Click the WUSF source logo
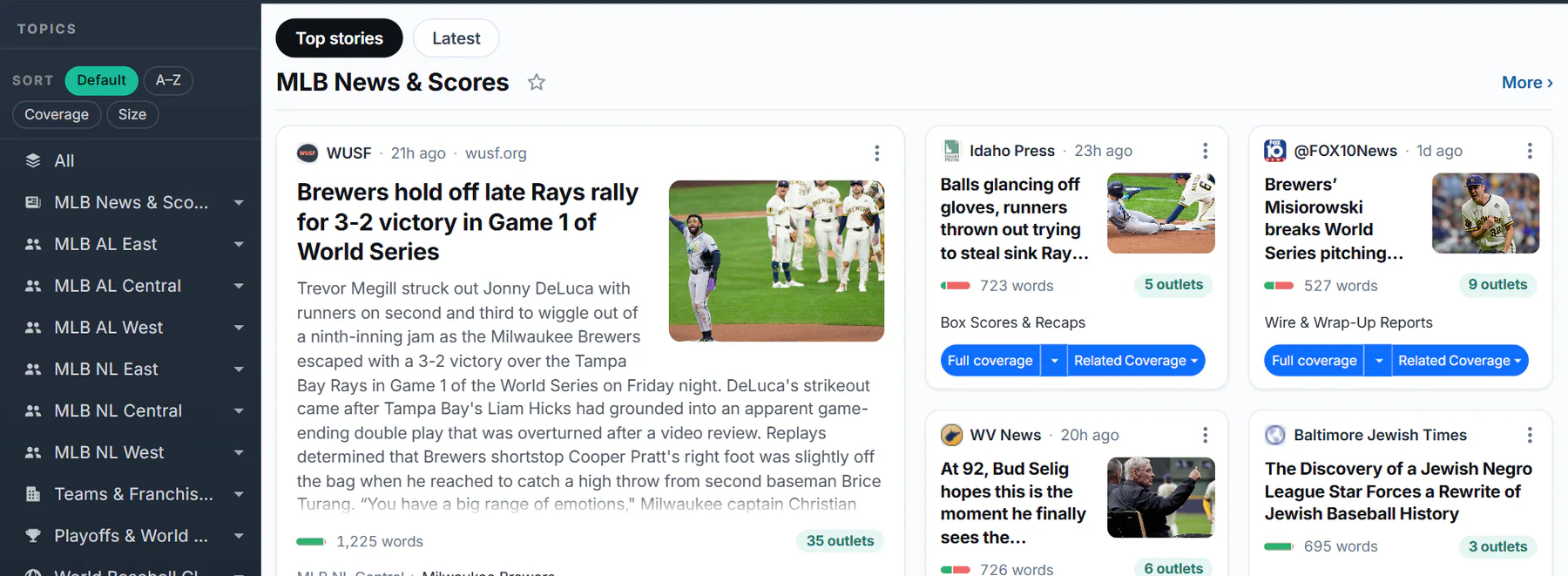Image resolution: width=1568 pixels, height=576 pixels. [x=308, y=153]
